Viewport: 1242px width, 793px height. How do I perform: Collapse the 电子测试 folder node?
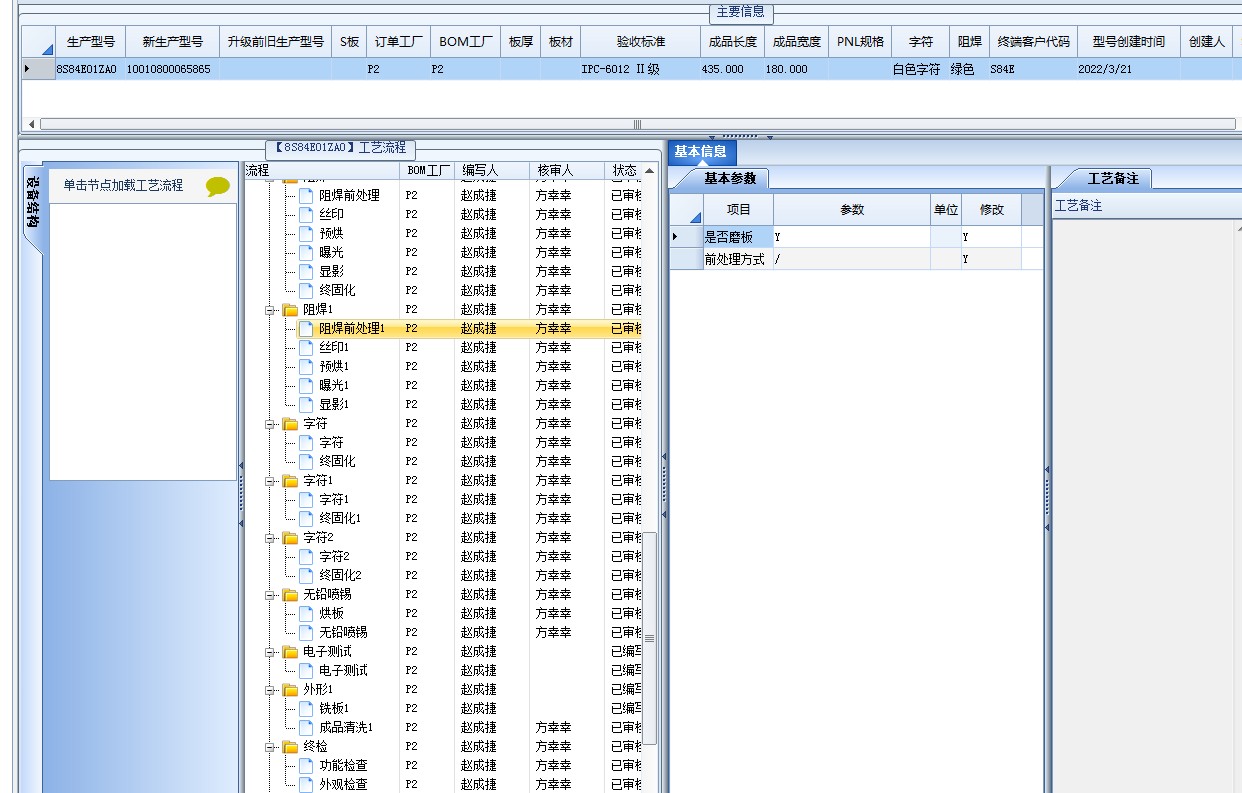coord(270,651)
